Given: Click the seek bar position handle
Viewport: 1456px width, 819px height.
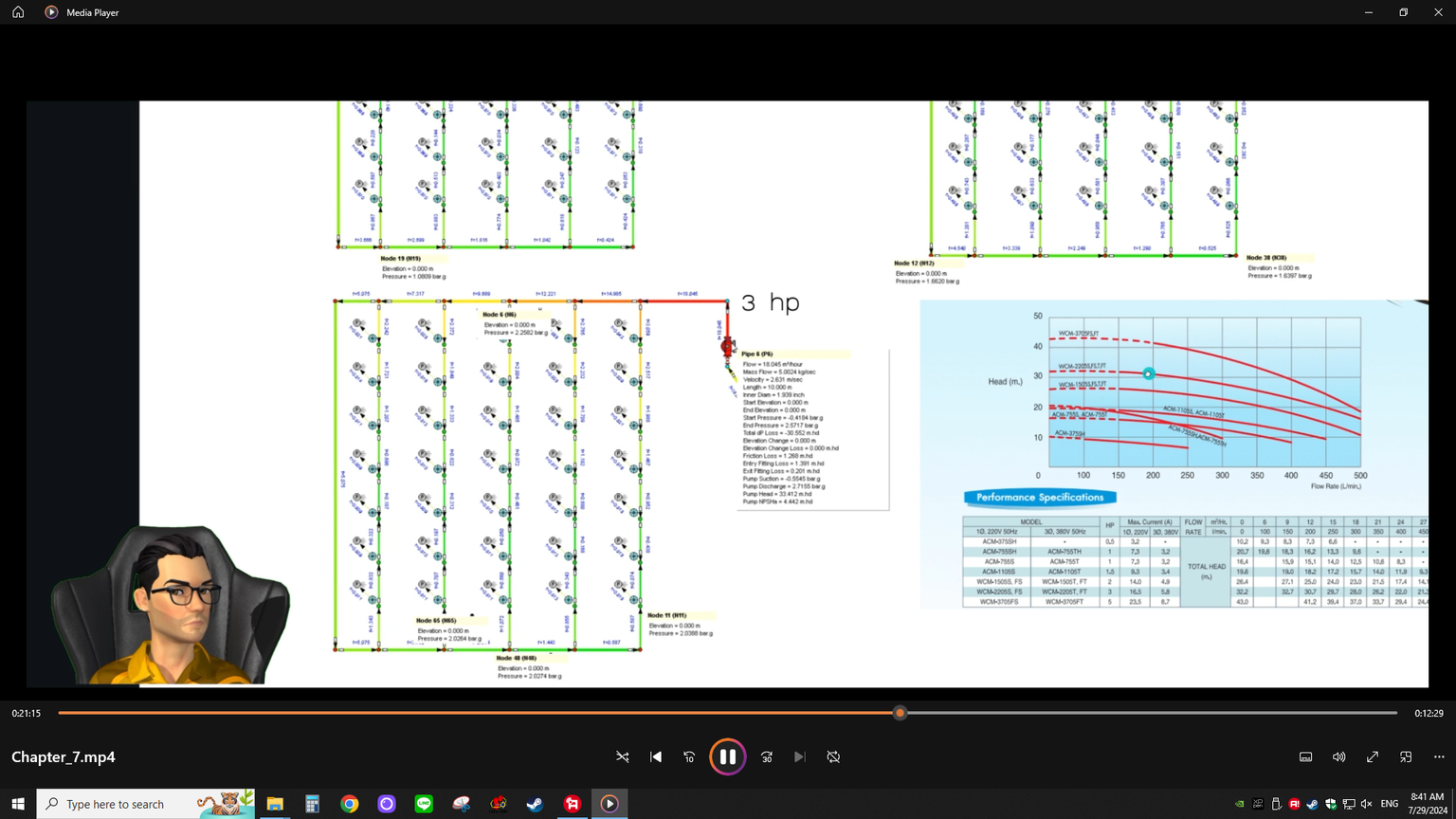Looking at the screenshot, I should pyautogui.click(x=900, y=713).
